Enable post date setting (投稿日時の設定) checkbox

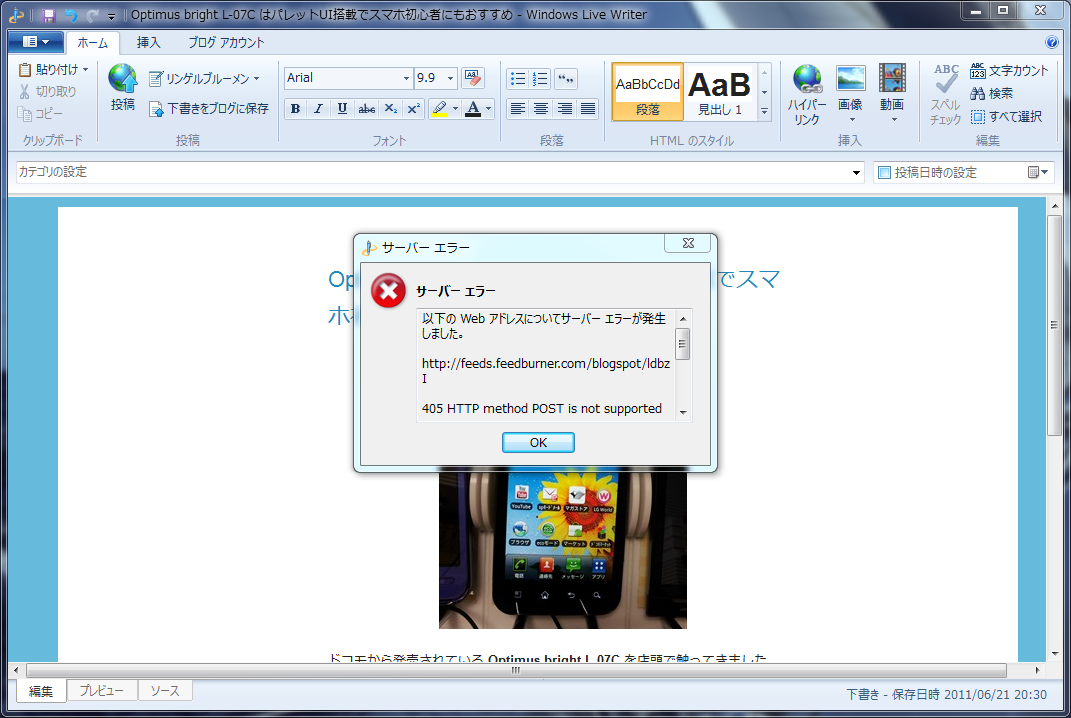(884, 172)
